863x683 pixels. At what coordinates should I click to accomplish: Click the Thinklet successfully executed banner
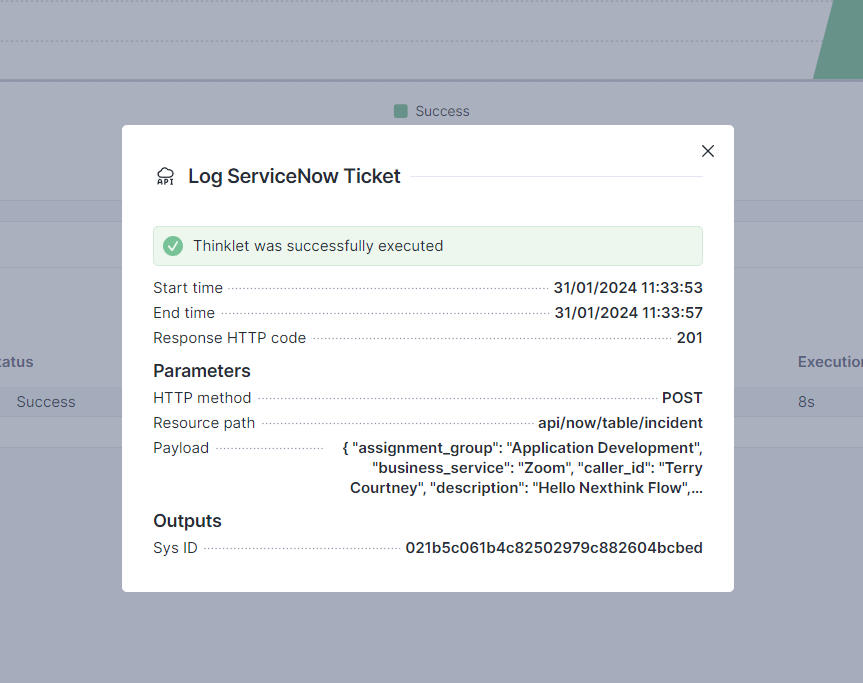427,246
